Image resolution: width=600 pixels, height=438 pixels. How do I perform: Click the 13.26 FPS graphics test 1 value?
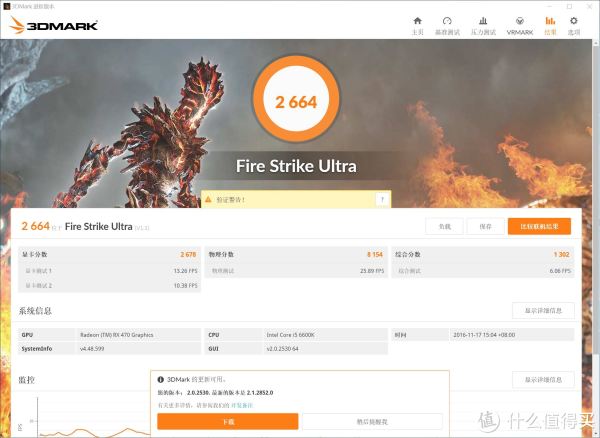[x=186, y=271]
